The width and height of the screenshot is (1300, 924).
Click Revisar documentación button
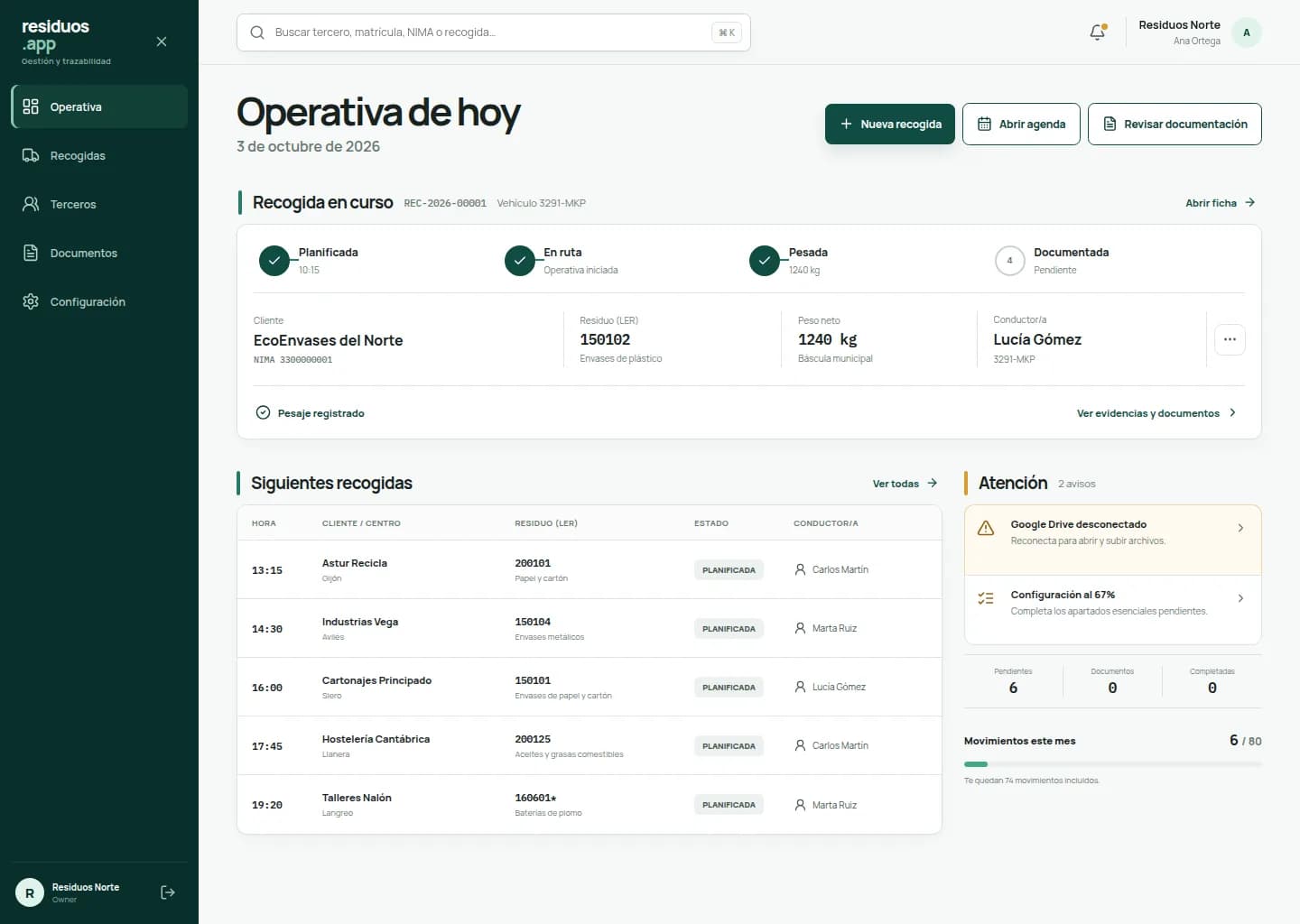click(1175, 125)
